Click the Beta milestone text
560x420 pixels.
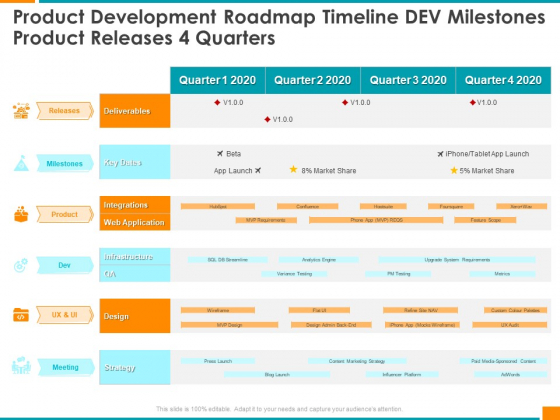click(234, 154)
